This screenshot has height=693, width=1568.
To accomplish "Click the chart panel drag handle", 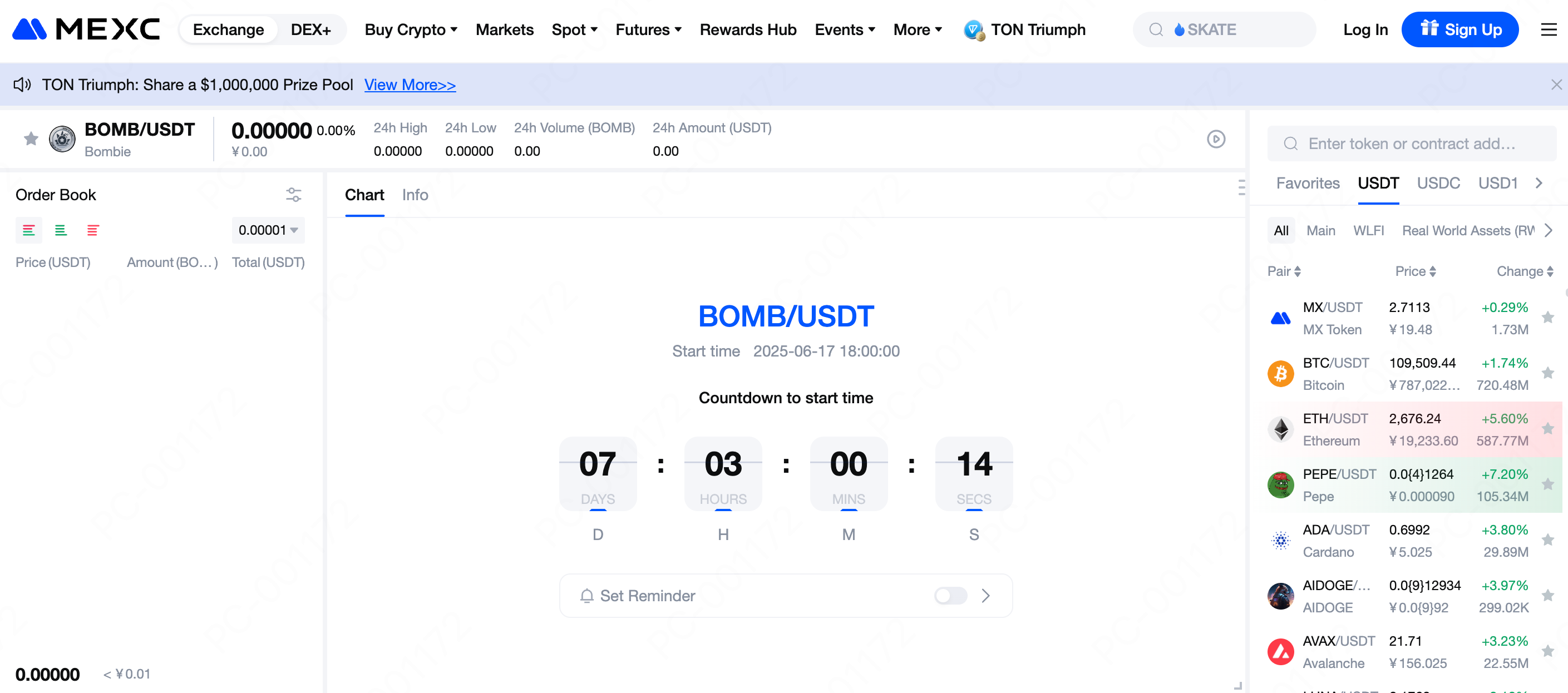I will 1241,187.
